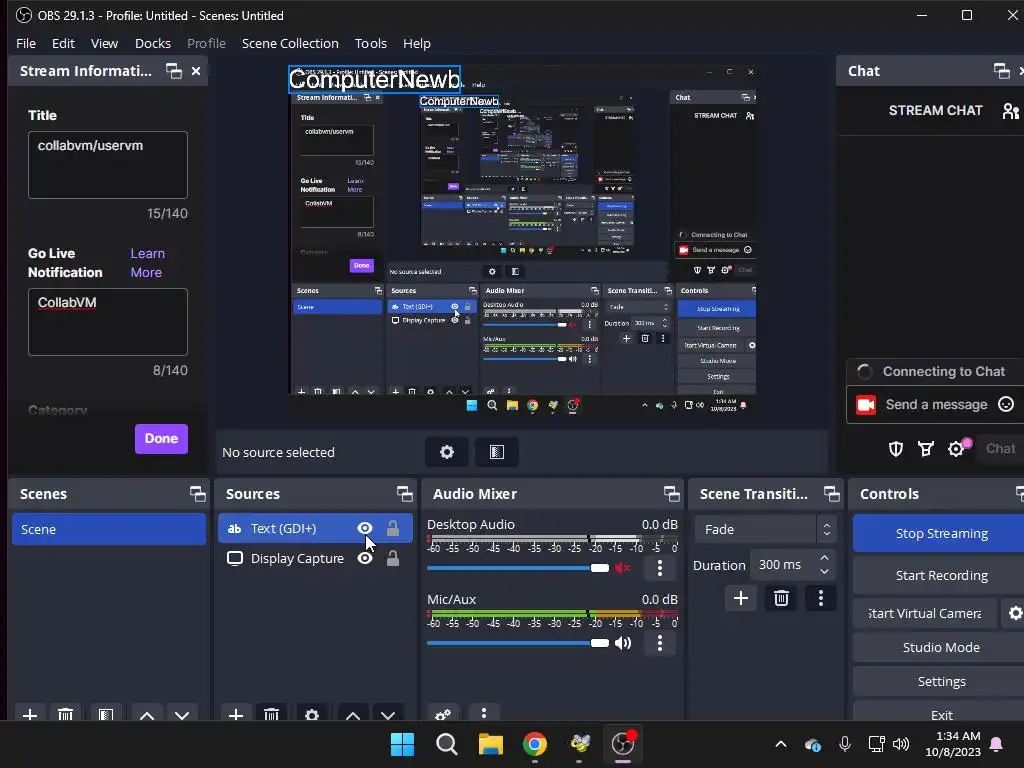Click the purple Done button
Image resolution: width=1024 pixels, height=768 pixels.
coord(161,439)
